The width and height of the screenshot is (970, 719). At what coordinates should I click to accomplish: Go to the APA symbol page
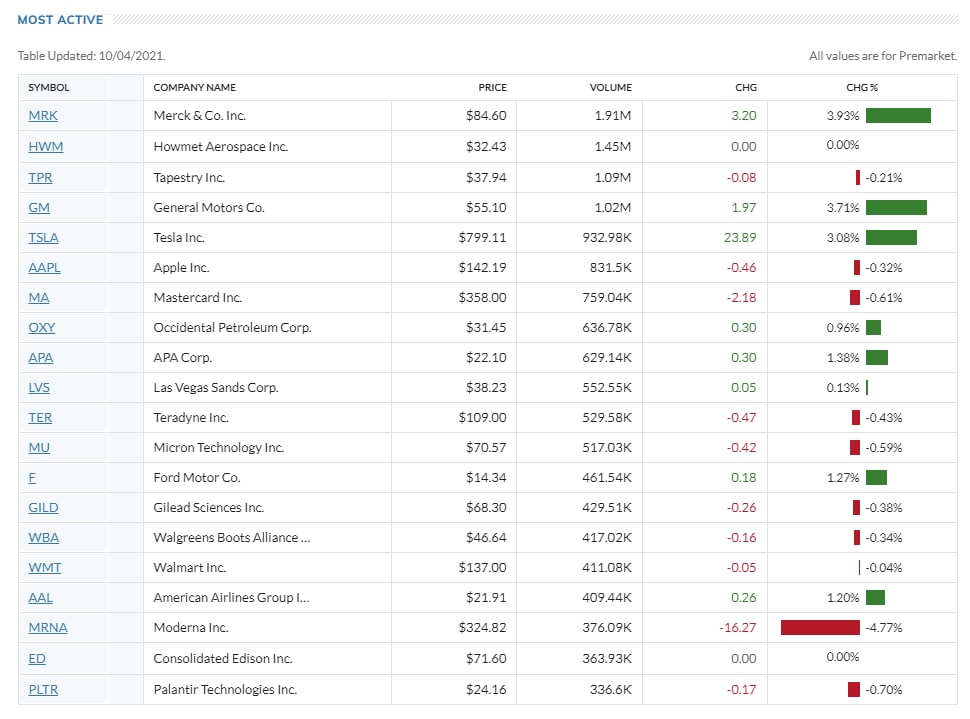(x=41, y=358)
